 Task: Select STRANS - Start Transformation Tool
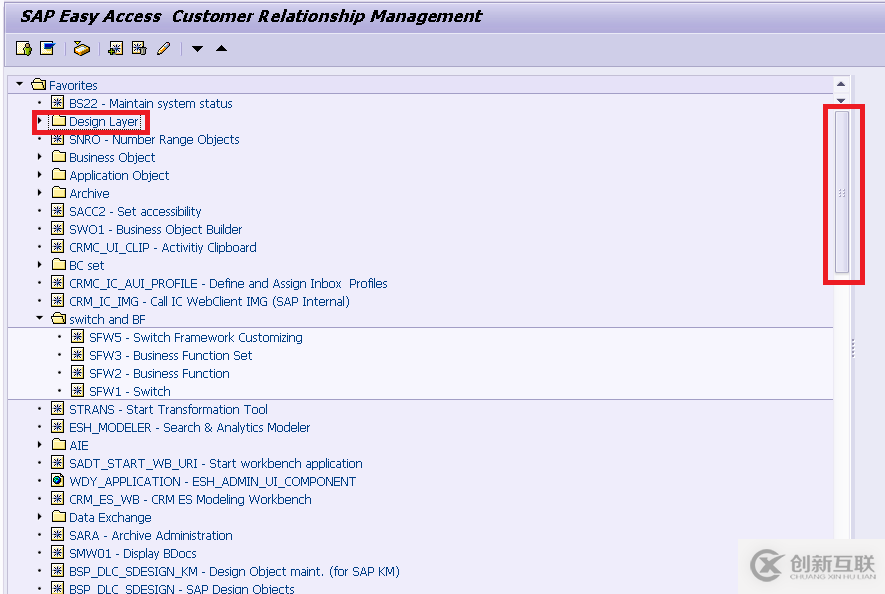pyautogui.click(x=167, y=409)
